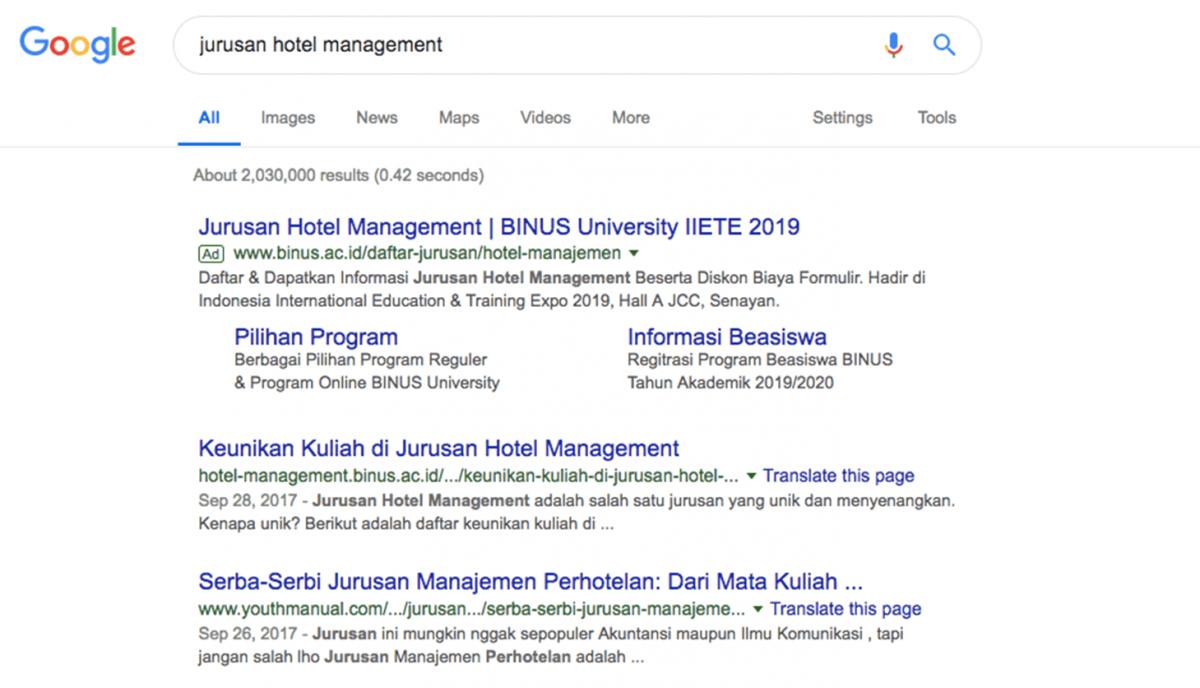Open the Informasi Beasiswa sitelink
This screenshot has width=1200, height=688.
tap(727, 337)
